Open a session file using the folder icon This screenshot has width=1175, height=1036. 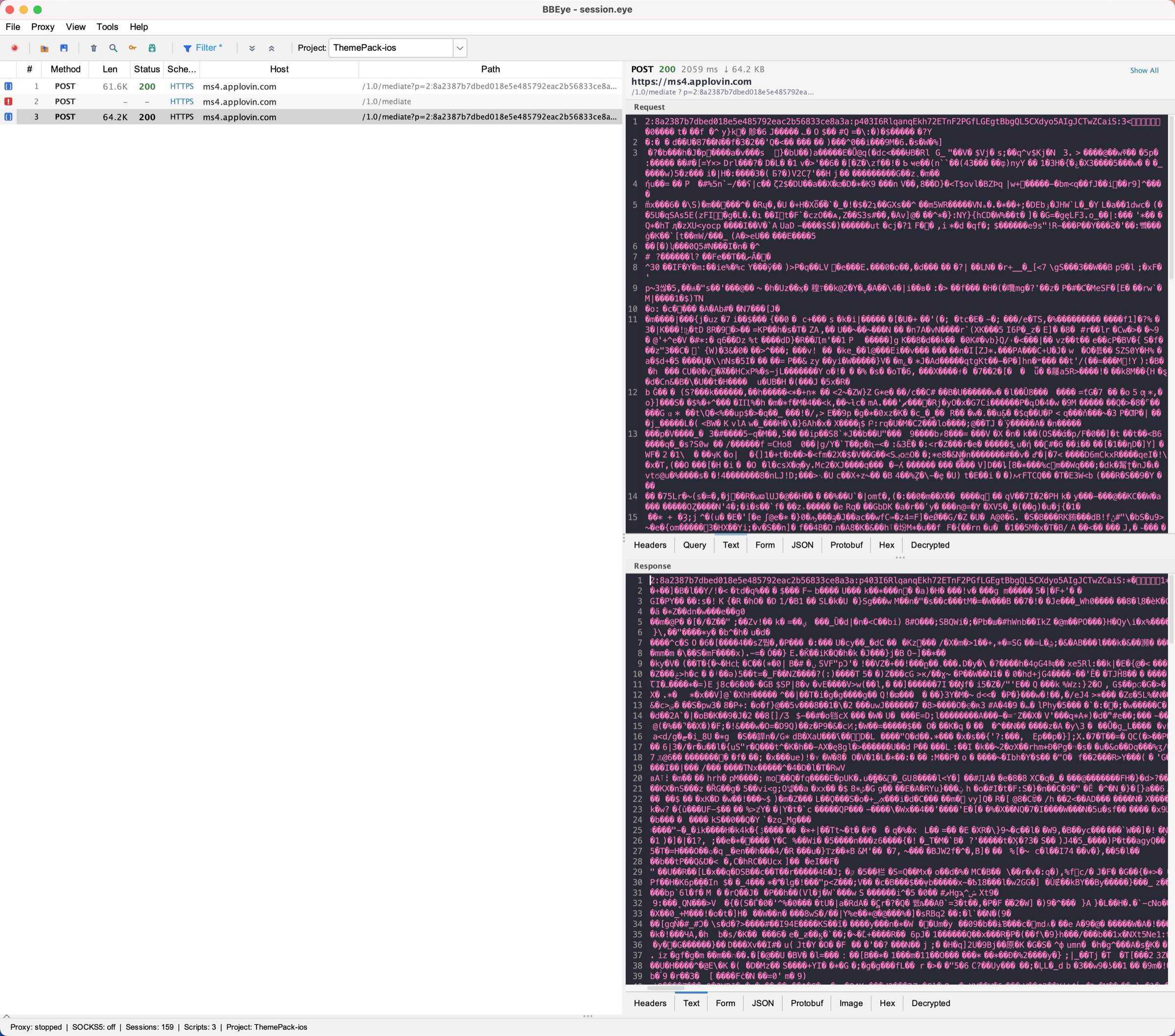pyautogui.click(x=44, y=48)
